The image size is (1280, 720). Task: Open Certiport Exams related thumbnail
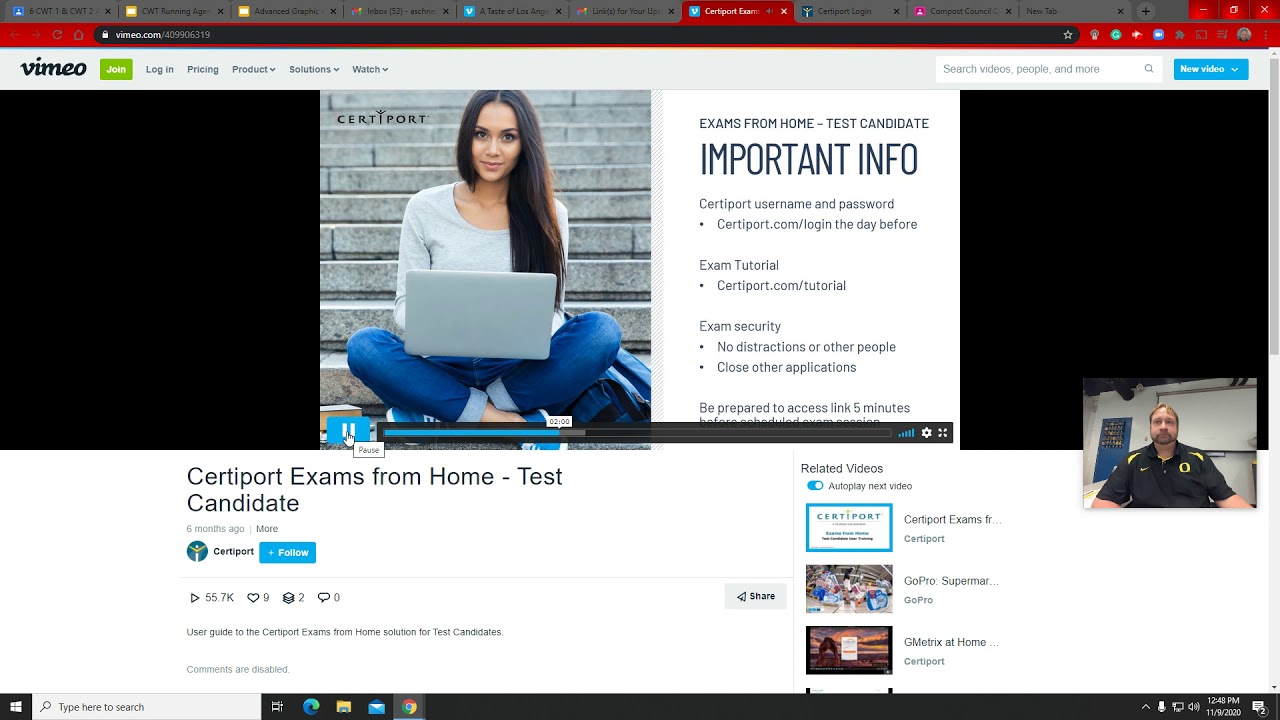click(849, 528)
